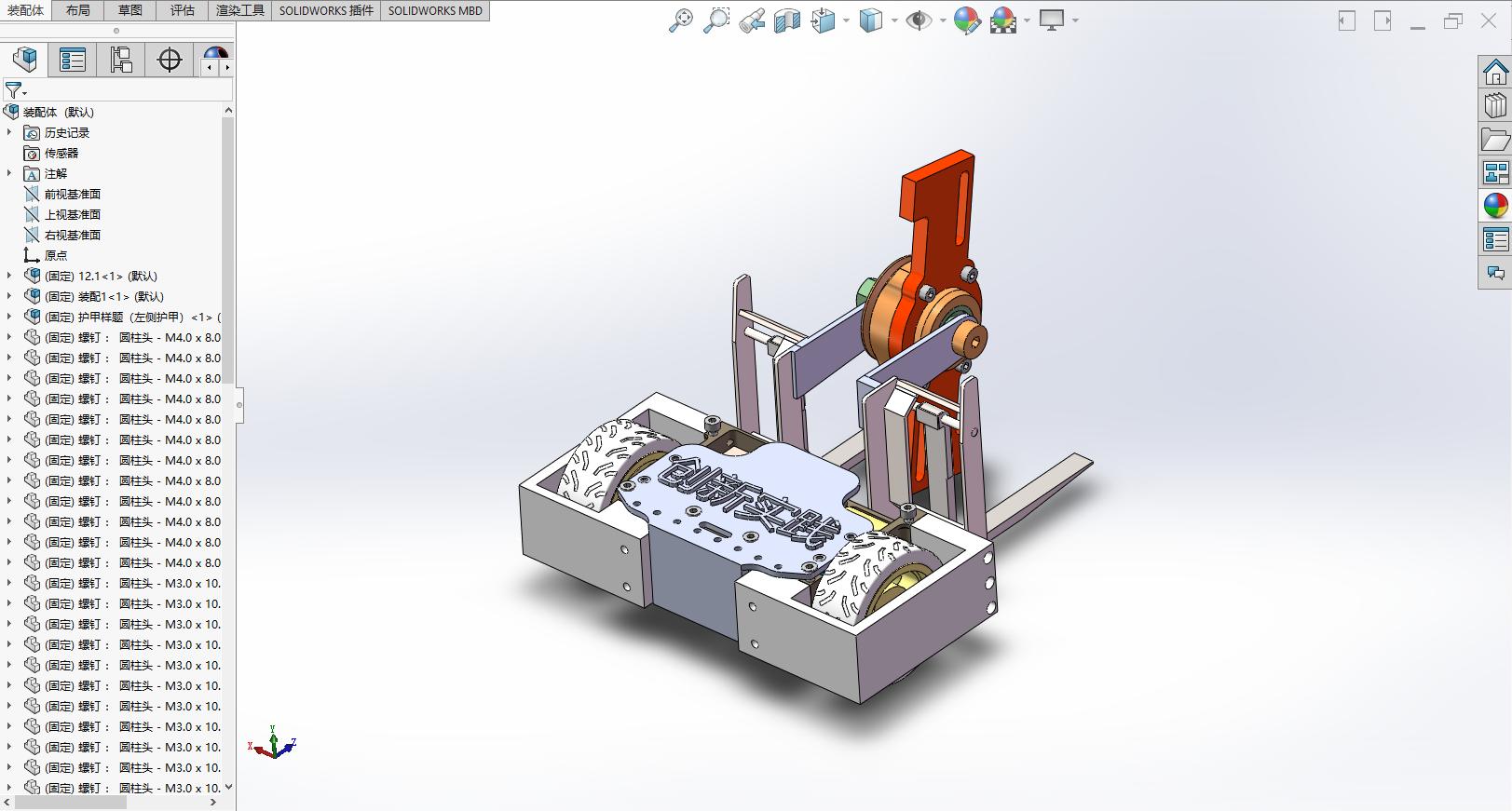
Task: Open the DimXpertManager crosshair tab
Action: click(170, 60)
